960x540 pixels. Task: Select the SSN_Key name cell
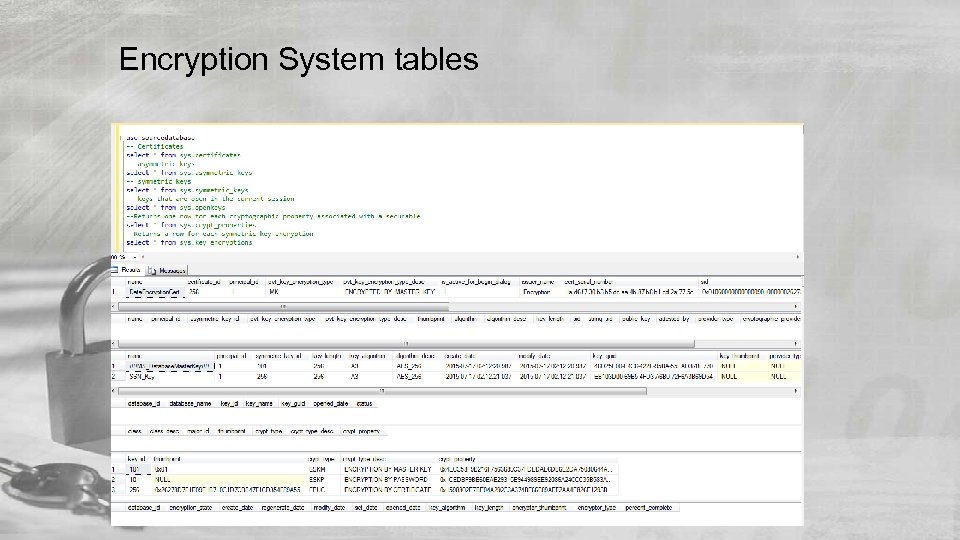[170, 377]
